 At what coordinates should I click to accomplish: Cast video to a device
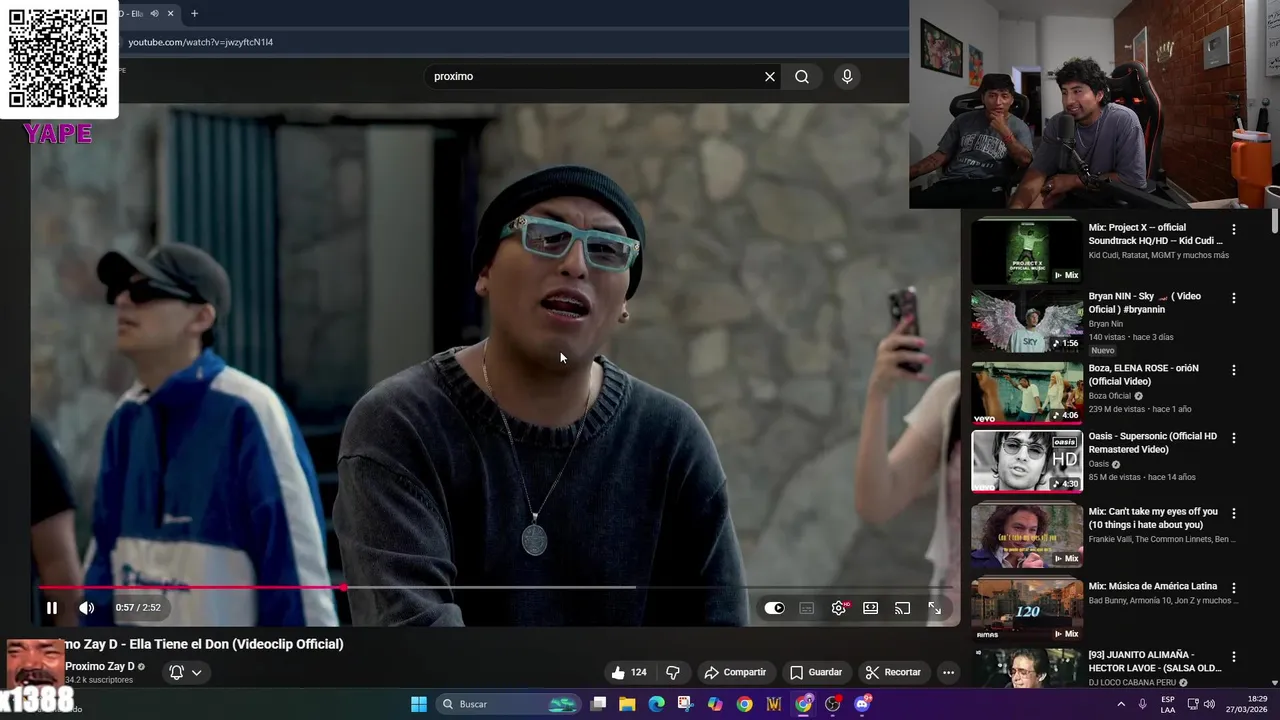click(902, 608)
